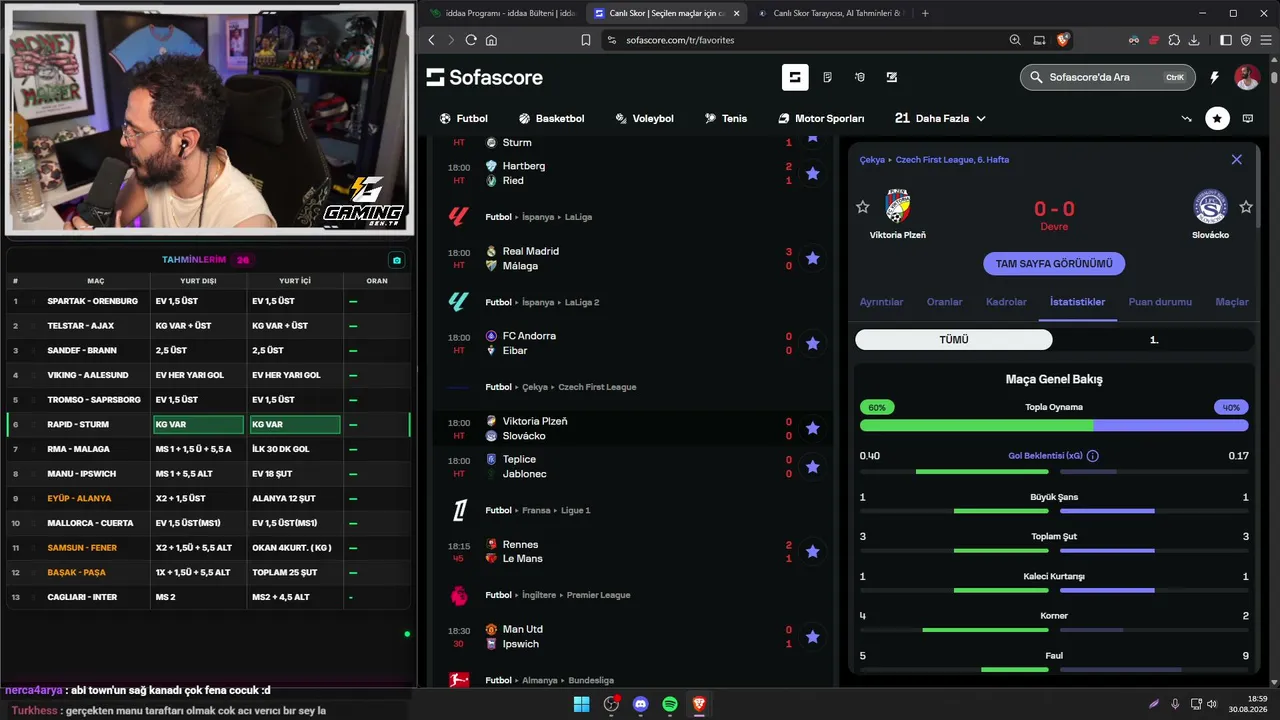1280x720 pixels.
Task: Select the TÜMÜ period filter
Action: (954, 340)
